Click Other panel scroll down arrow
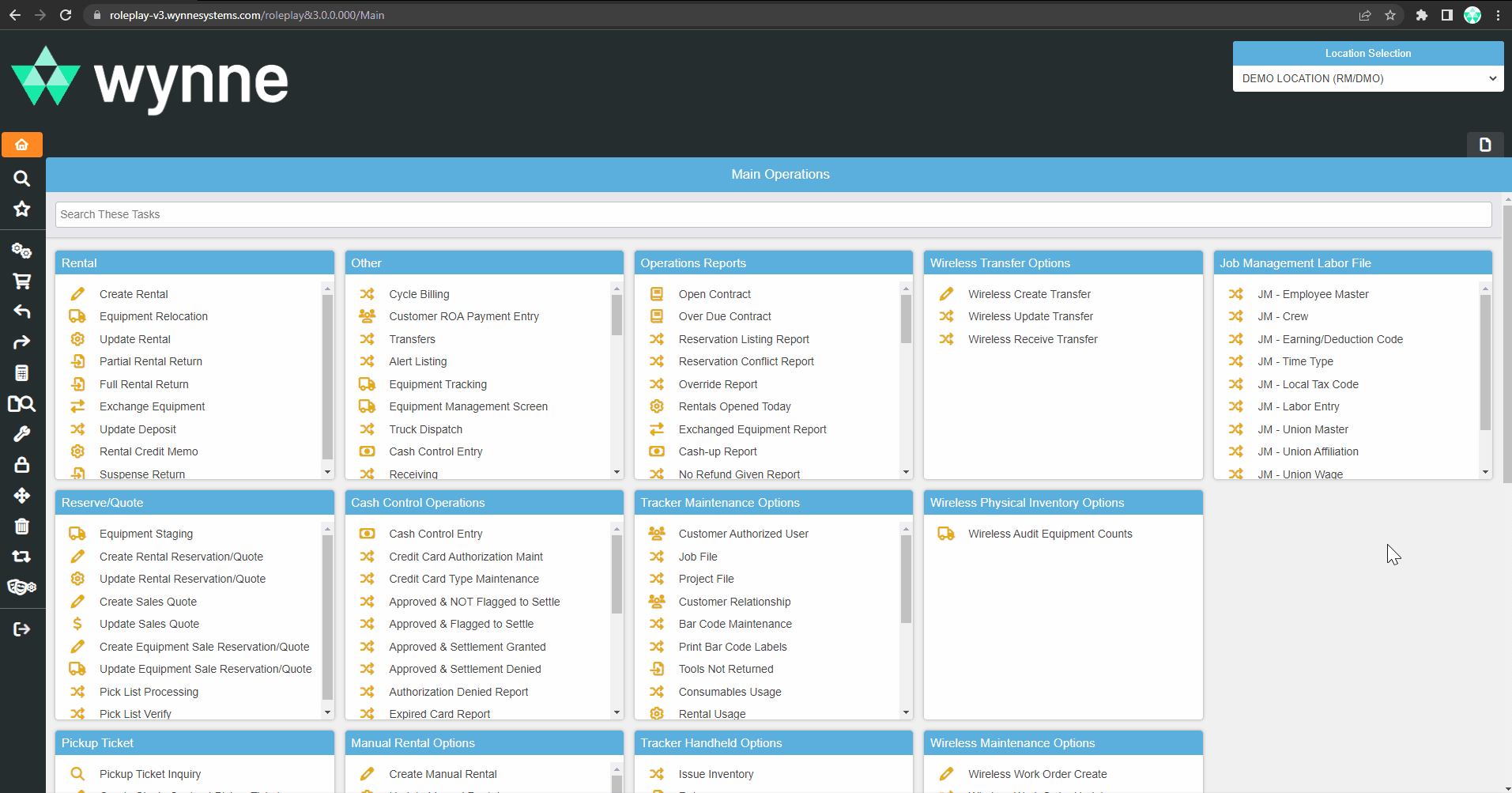 pos(616,472)
